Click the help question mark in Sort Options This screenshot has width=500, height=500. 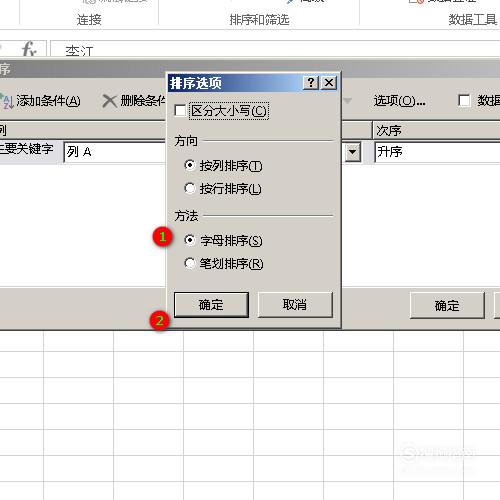click(x=311, y=82)
